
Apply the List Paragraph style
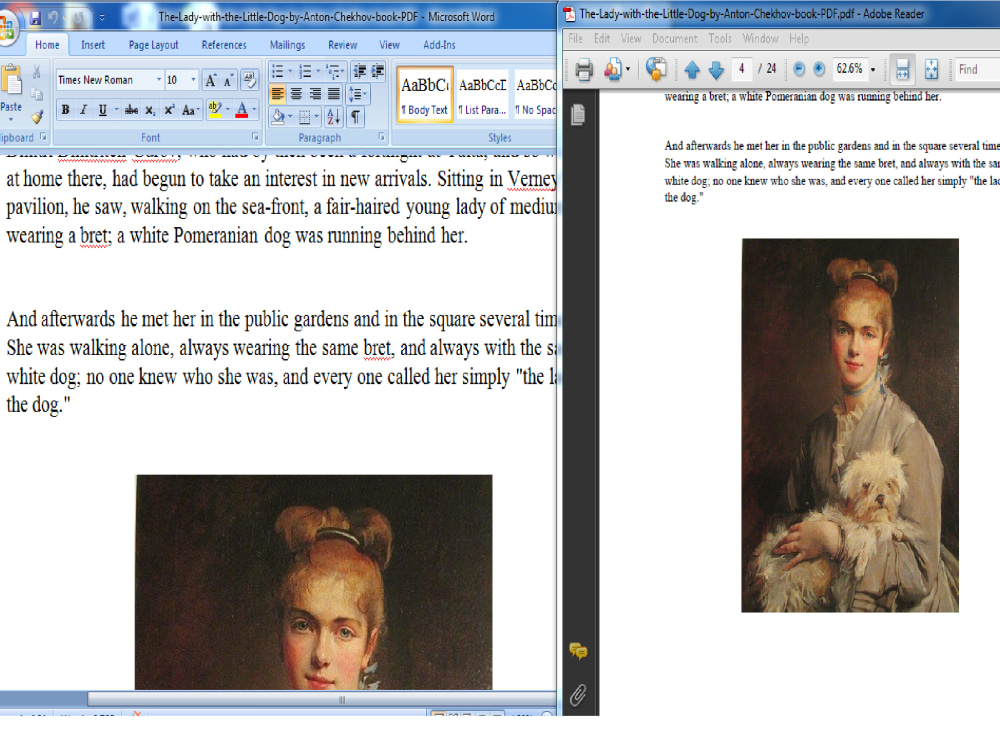point(482,94)
